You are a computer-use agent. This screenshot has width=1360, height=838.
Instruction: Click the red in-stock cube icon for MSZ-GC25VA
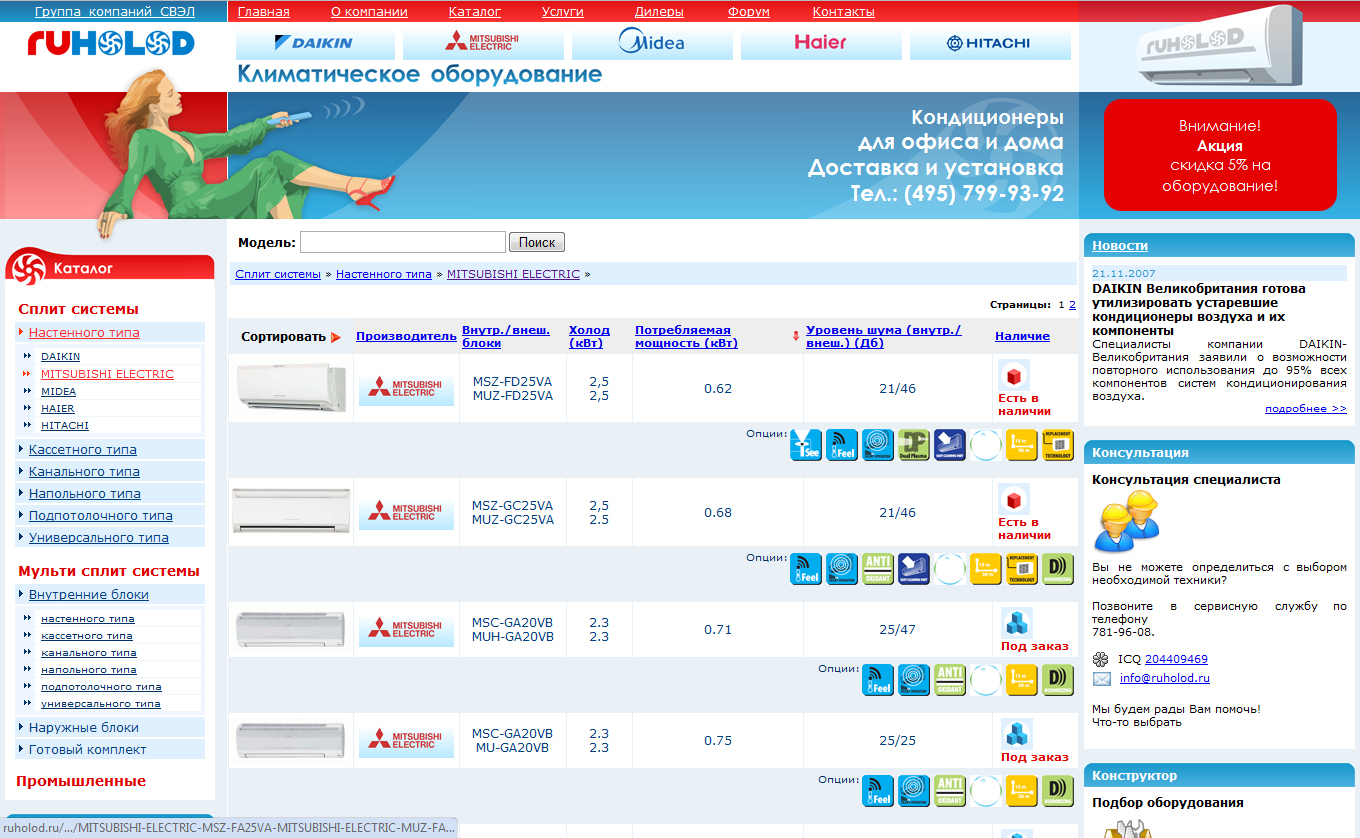1014,500
